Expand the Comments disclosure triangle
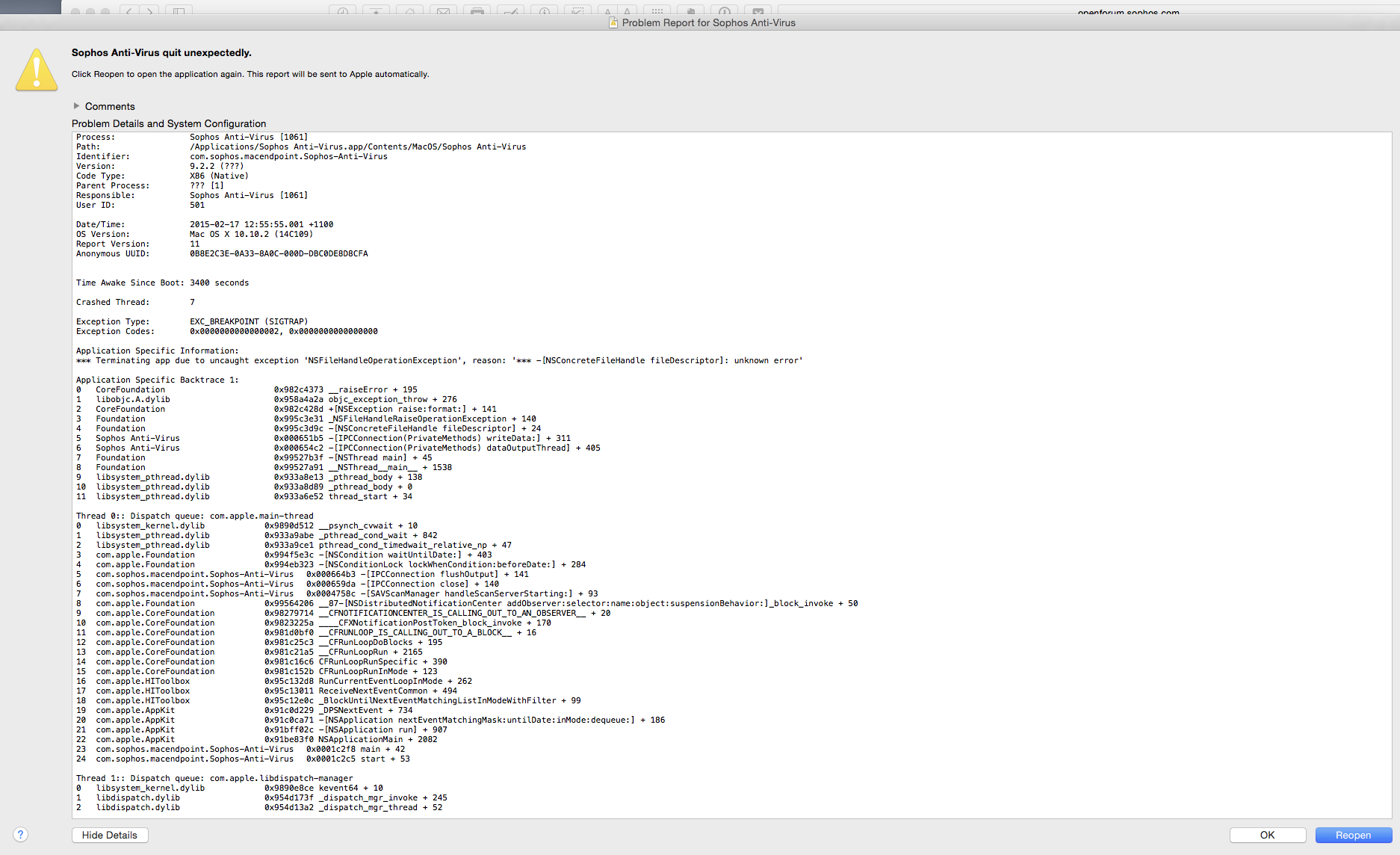The height and width of the screenshot is (855, 1400). (76, 106)
